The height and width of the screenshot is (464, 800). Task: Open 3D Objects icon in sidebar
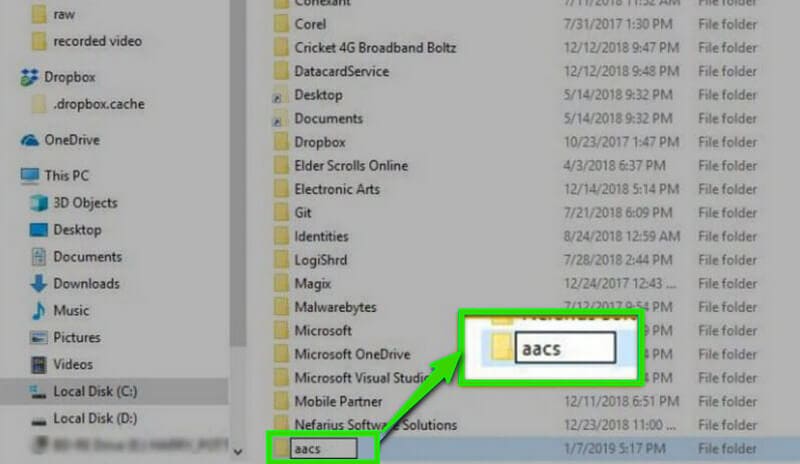(39, 203)
